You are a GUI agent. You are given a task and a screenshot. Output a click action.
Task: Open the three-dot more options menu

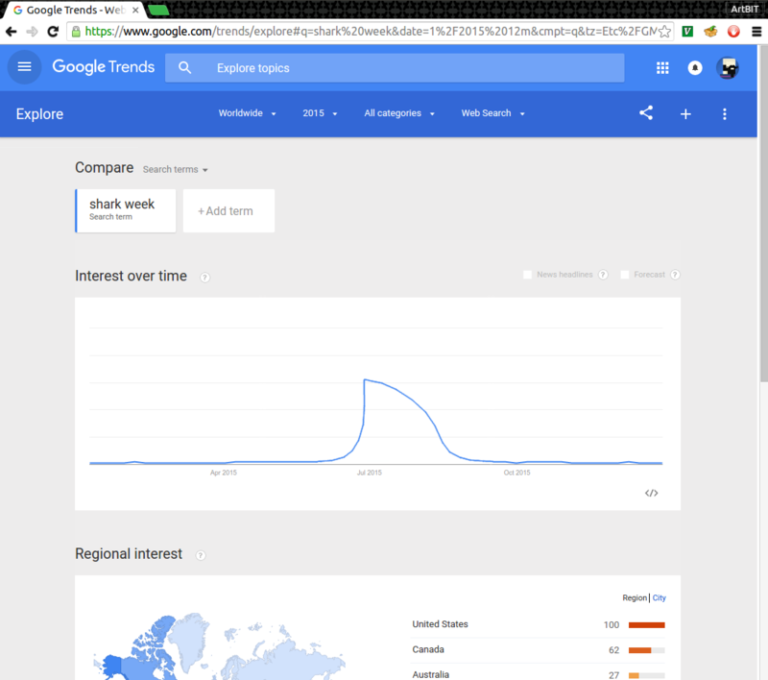click(x=725, y=114)
